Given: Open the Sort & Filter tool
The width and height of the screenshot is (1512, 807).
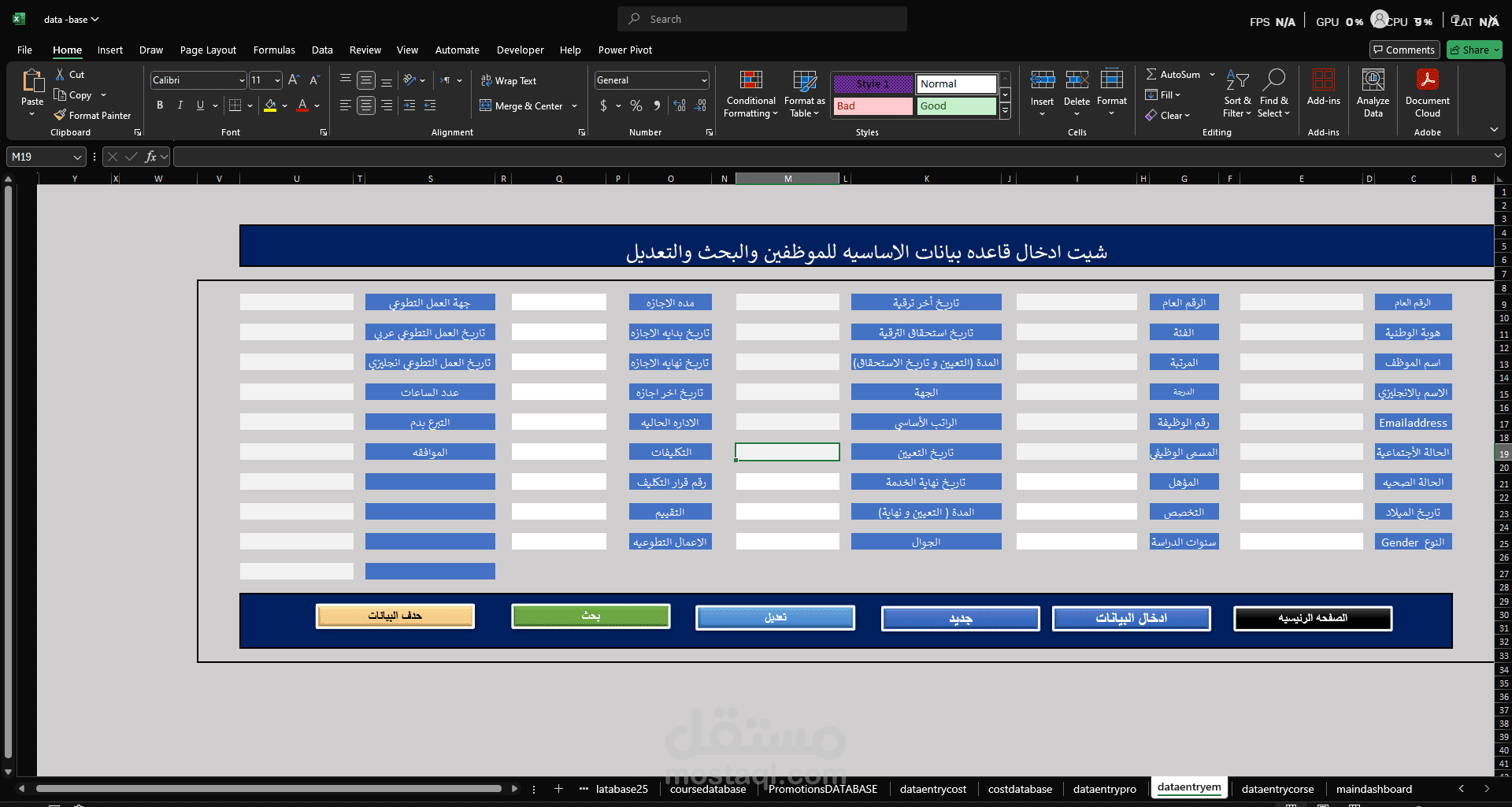Looking at the screenshot, I should coord(1237,80).
